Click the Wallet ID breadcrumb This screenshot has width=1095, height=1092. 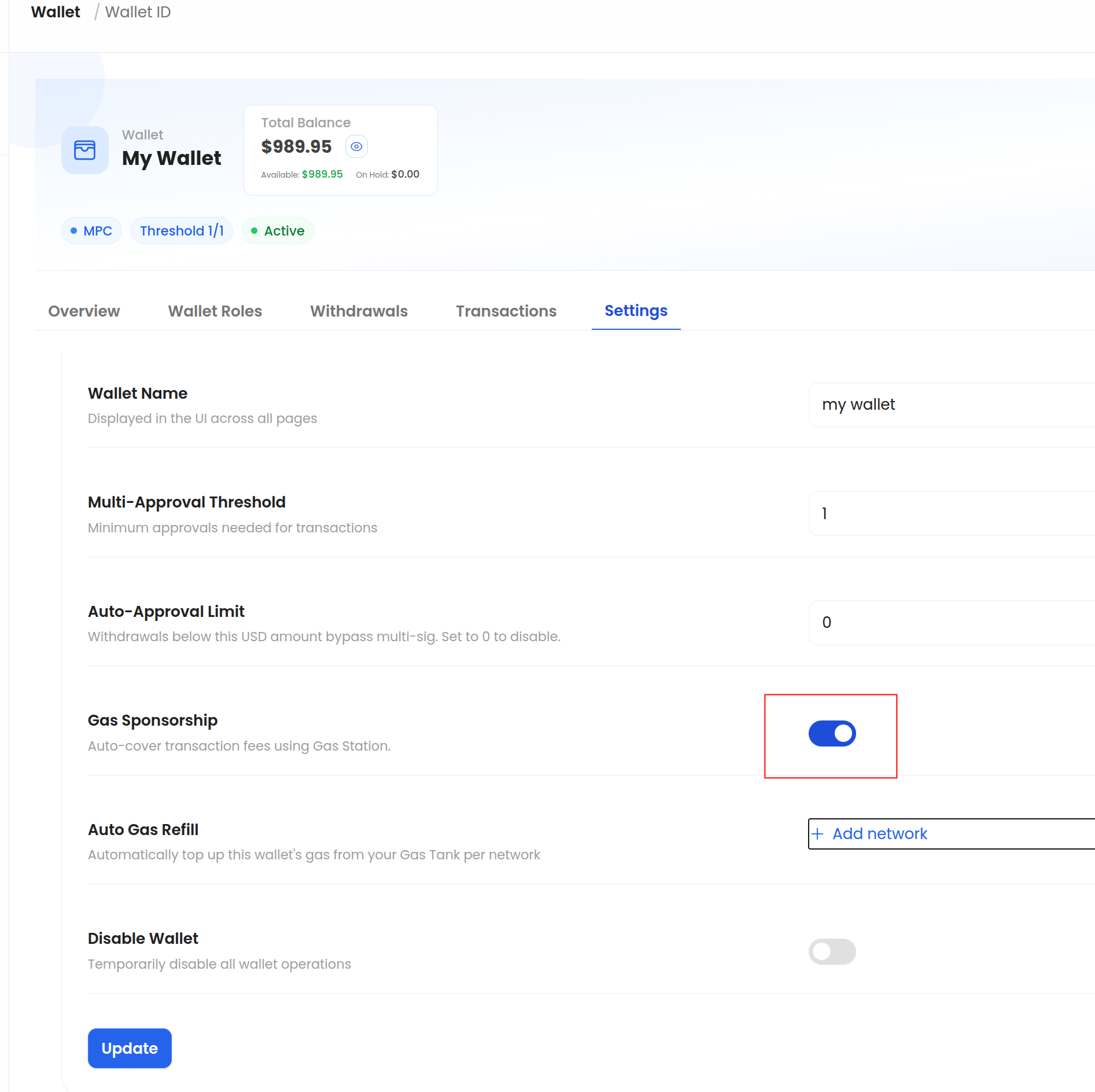tap(138, 12)
